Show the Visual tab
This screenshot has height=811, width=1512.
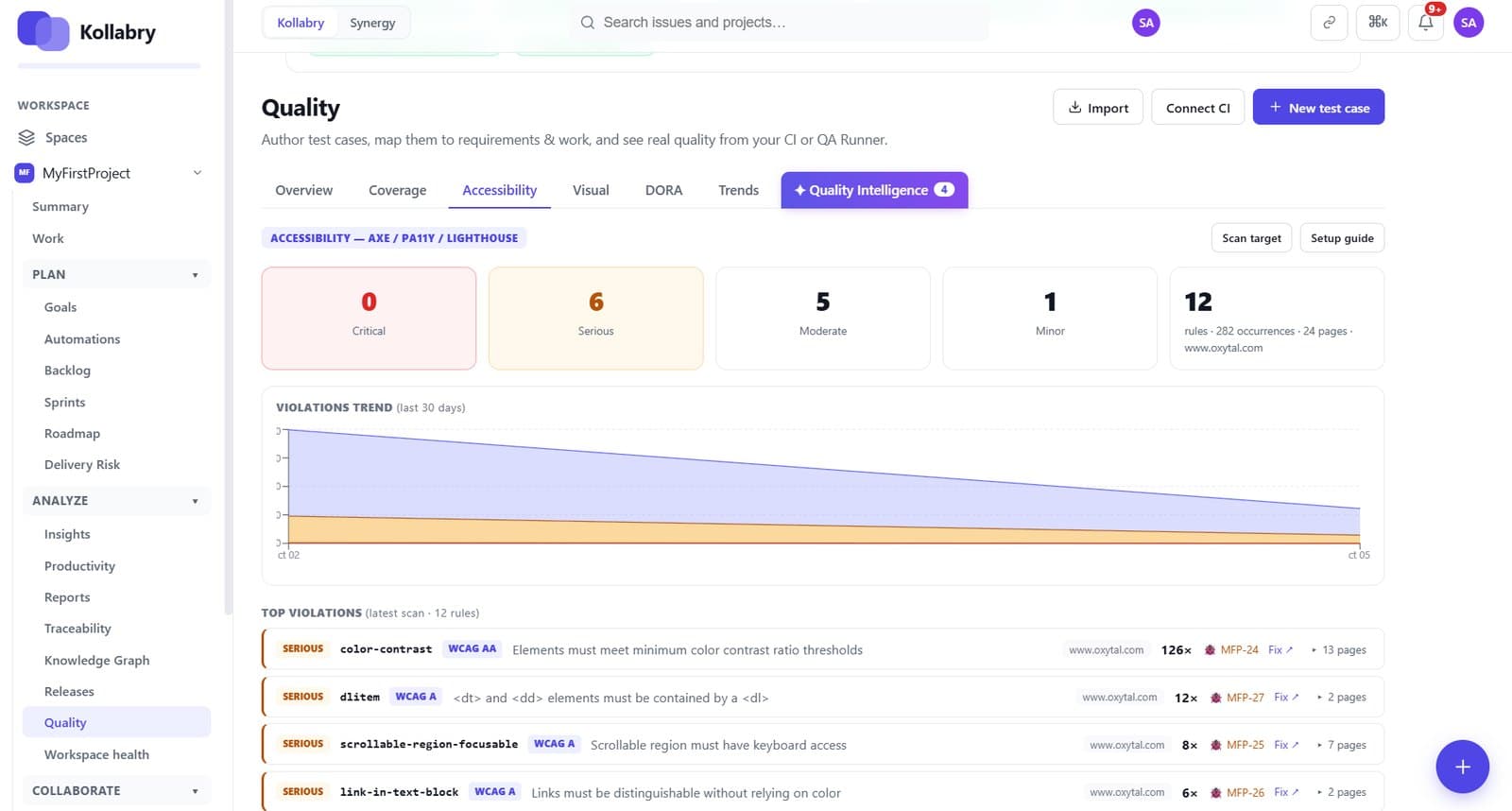click(x=591, y=190)
